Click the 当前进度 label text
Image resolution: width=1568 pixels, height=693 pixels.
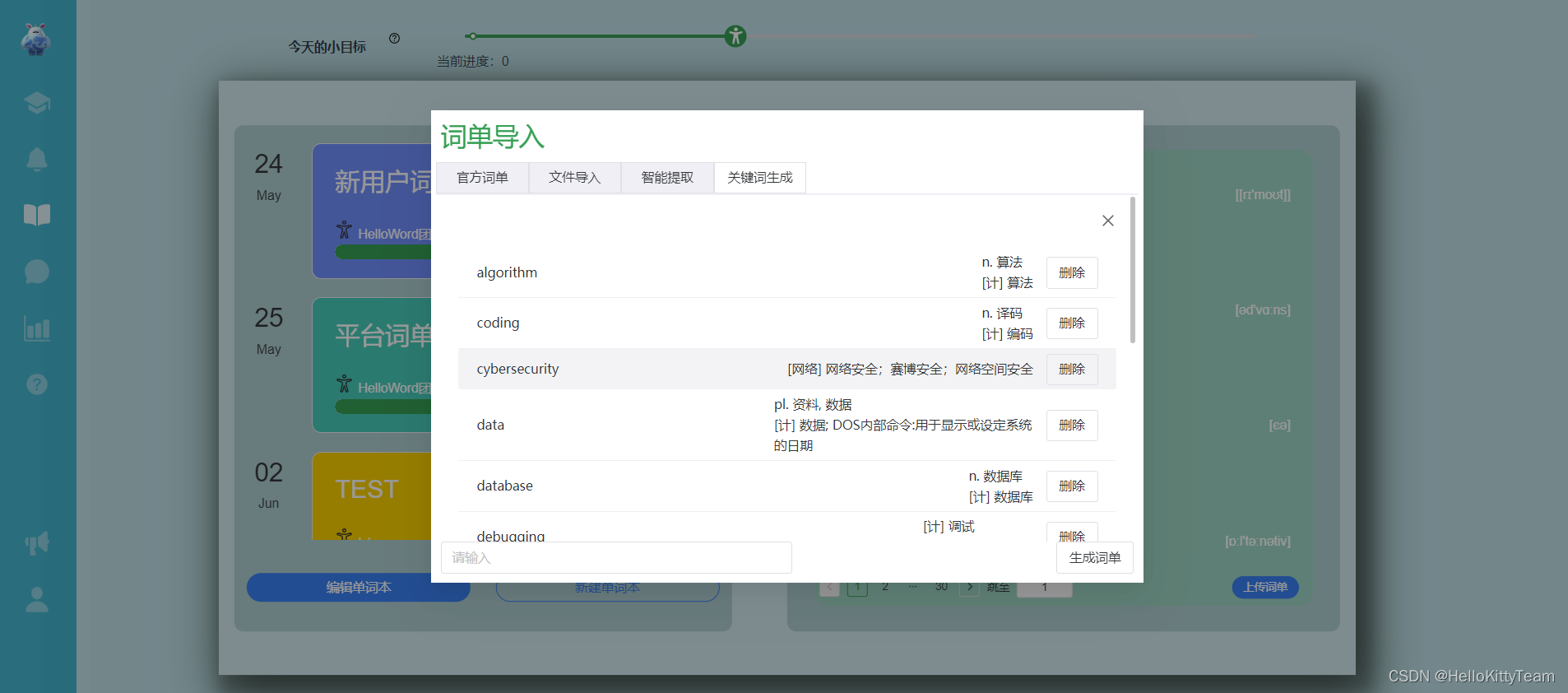tap(472, 61)
